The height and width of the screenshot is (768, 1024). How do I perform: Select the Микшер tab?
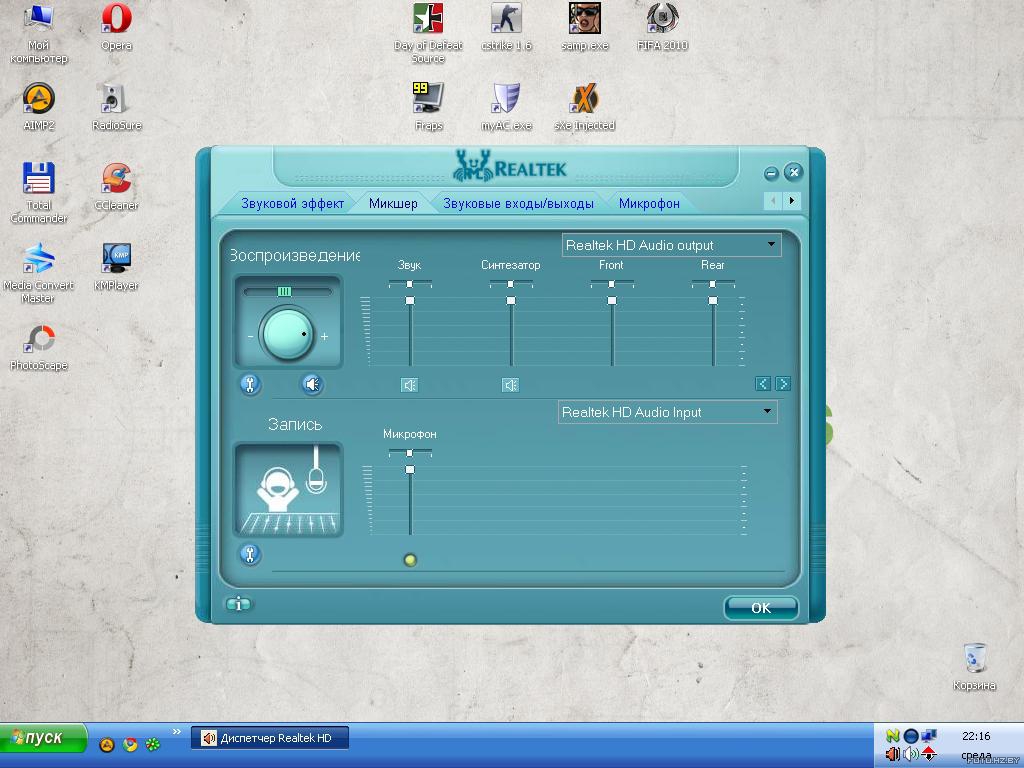pyautogui.click(x=393, y=203)
